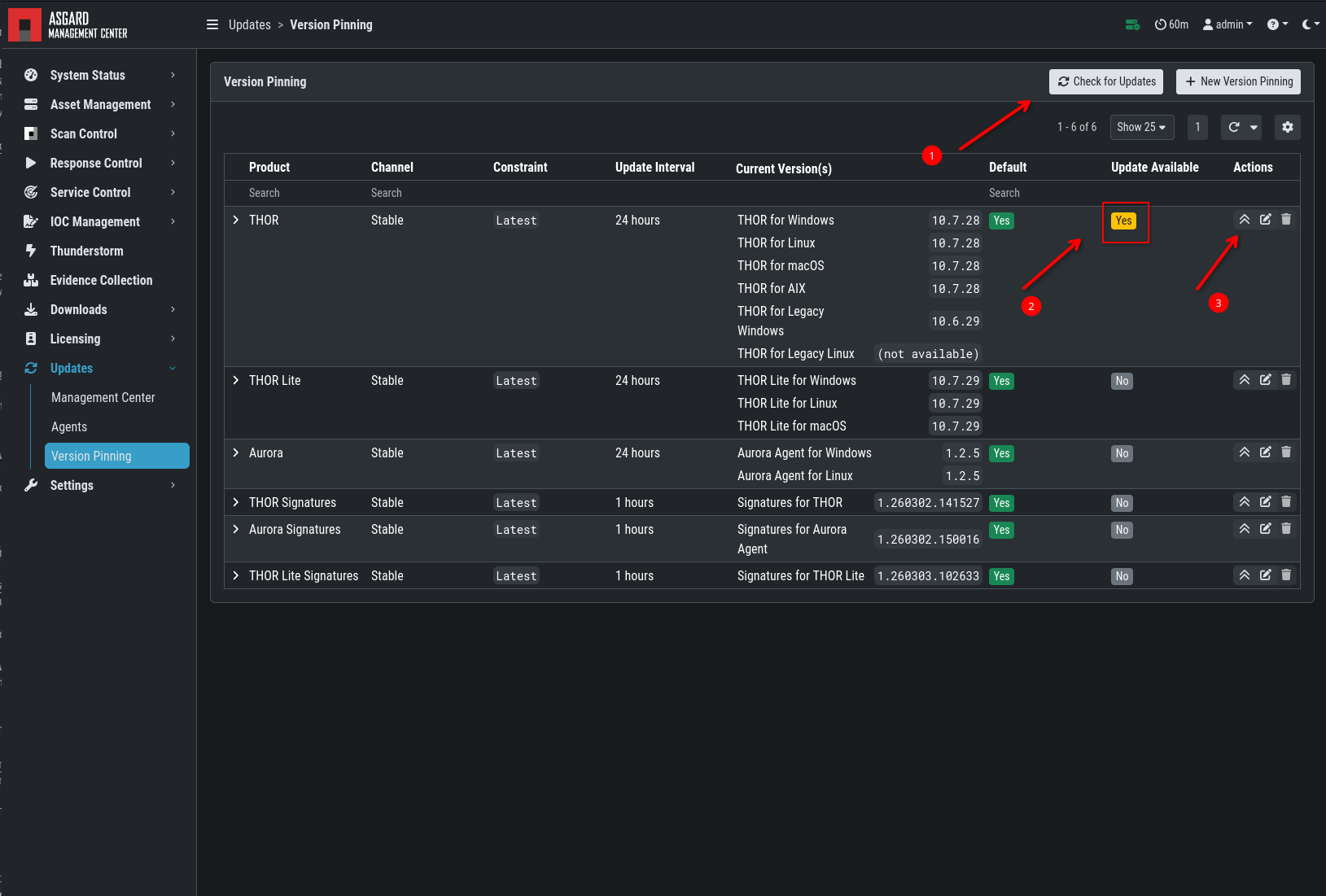Upgrade the THOR pinning now
Viewport: 1326px width, 896px height.
(1245, 219)
